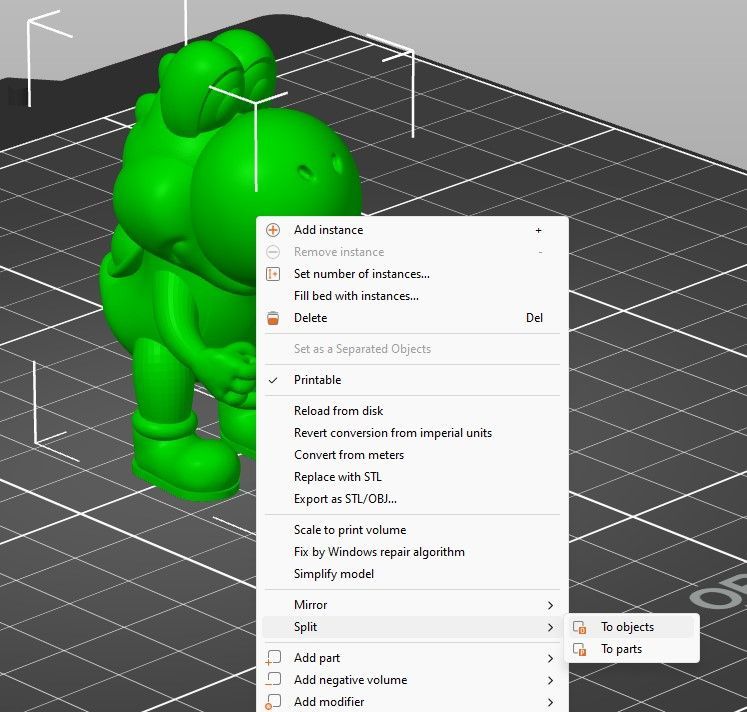Click the Add negative volume icon
The width and height of the screenshot is (747, 712).
pos(273,679)
